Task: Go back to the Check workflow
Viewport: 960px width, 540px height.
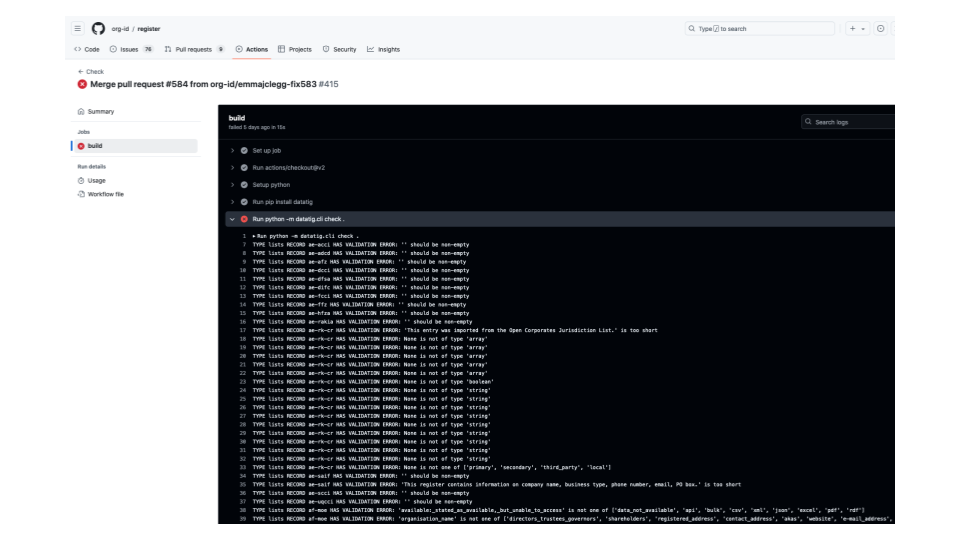Action: click(x=91, y=72)
